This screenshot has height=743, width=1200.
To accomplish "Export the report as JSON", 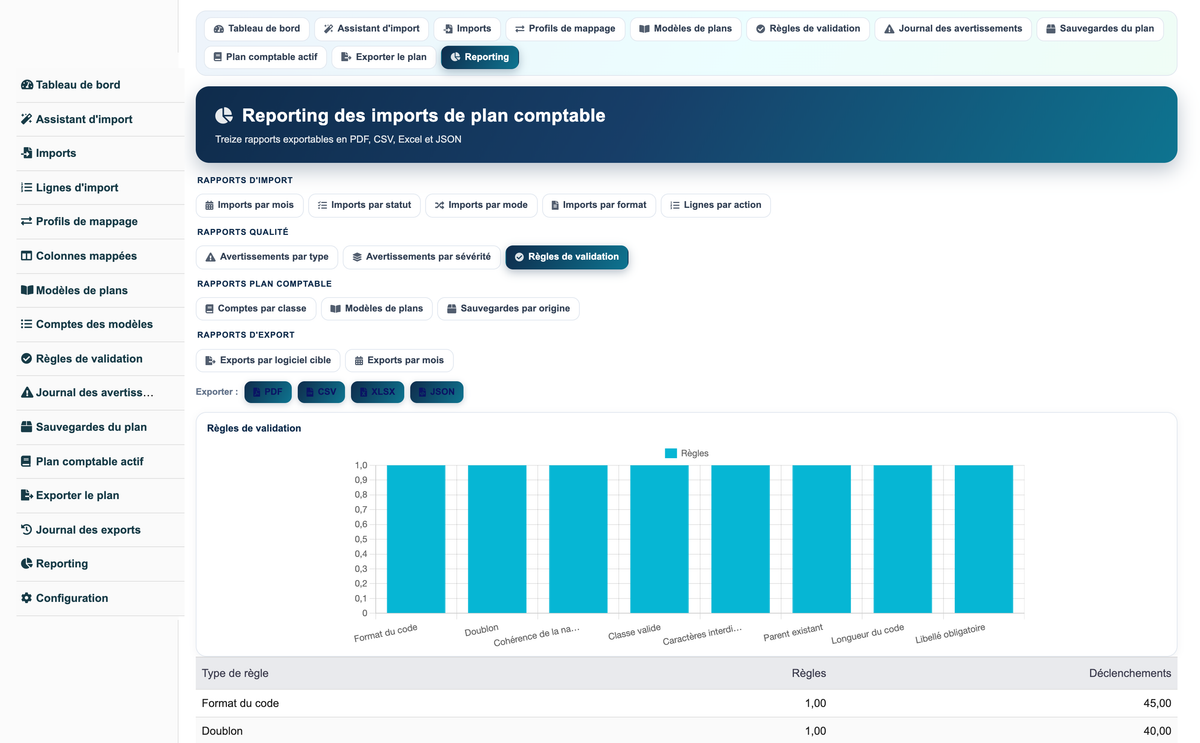I will pyautogui.click(x=437, y=392).
